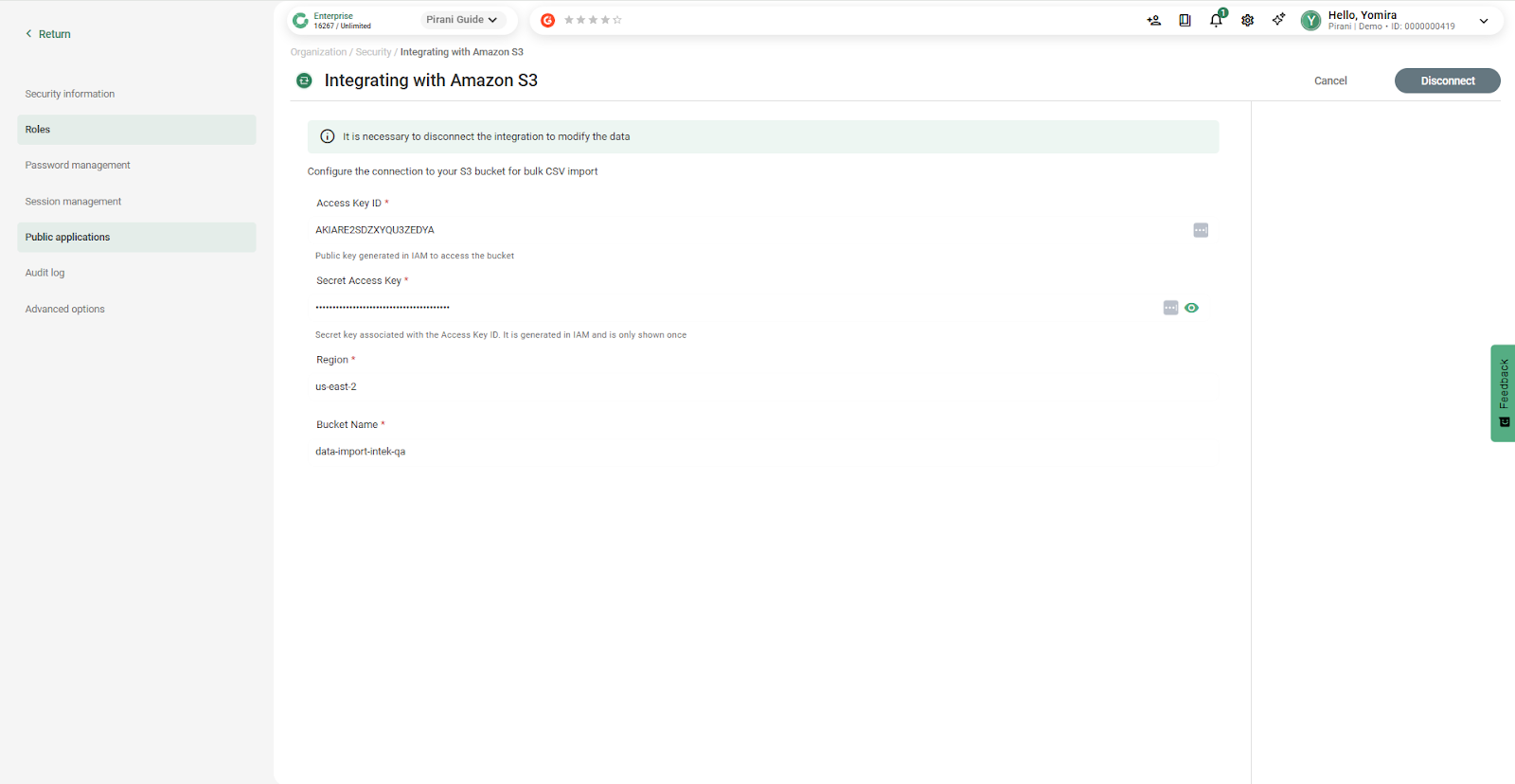Expand the user account menu chevron
The width and height of the screenshot is (1515, 784).
[1483, 21]
